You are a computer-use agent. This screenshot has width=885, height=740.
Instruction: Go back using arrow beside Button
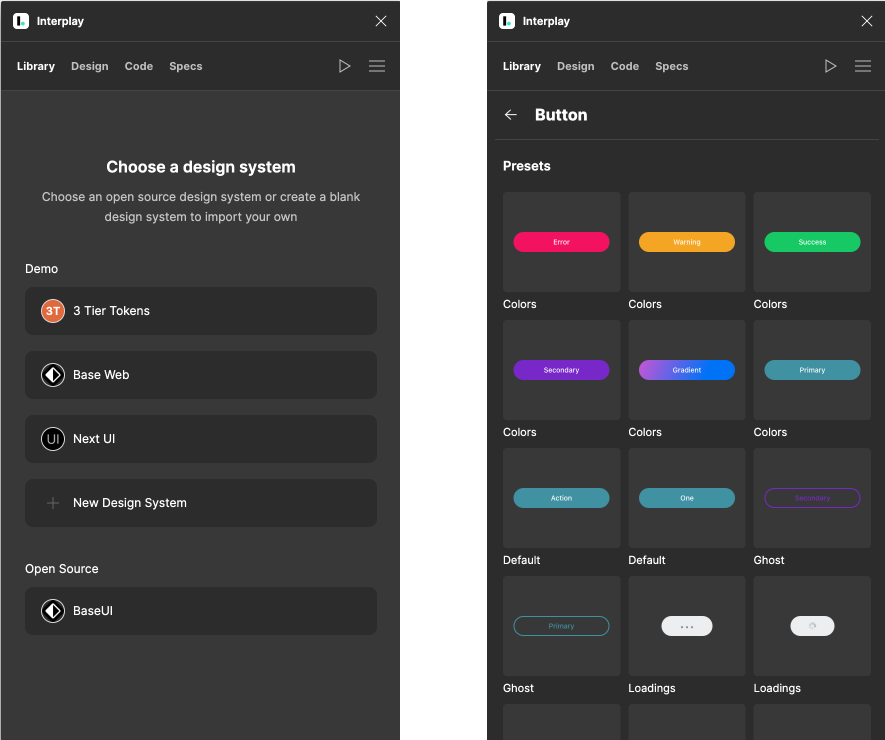[x=511, y=115]
